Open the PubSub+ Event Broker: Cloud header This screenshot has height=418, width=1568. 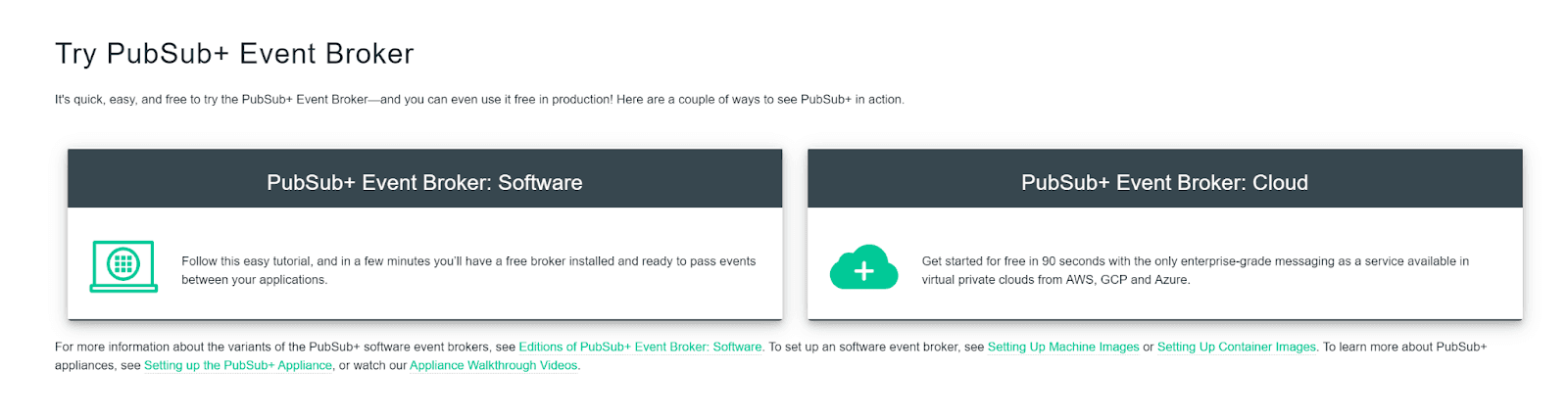click(1164, 183)
